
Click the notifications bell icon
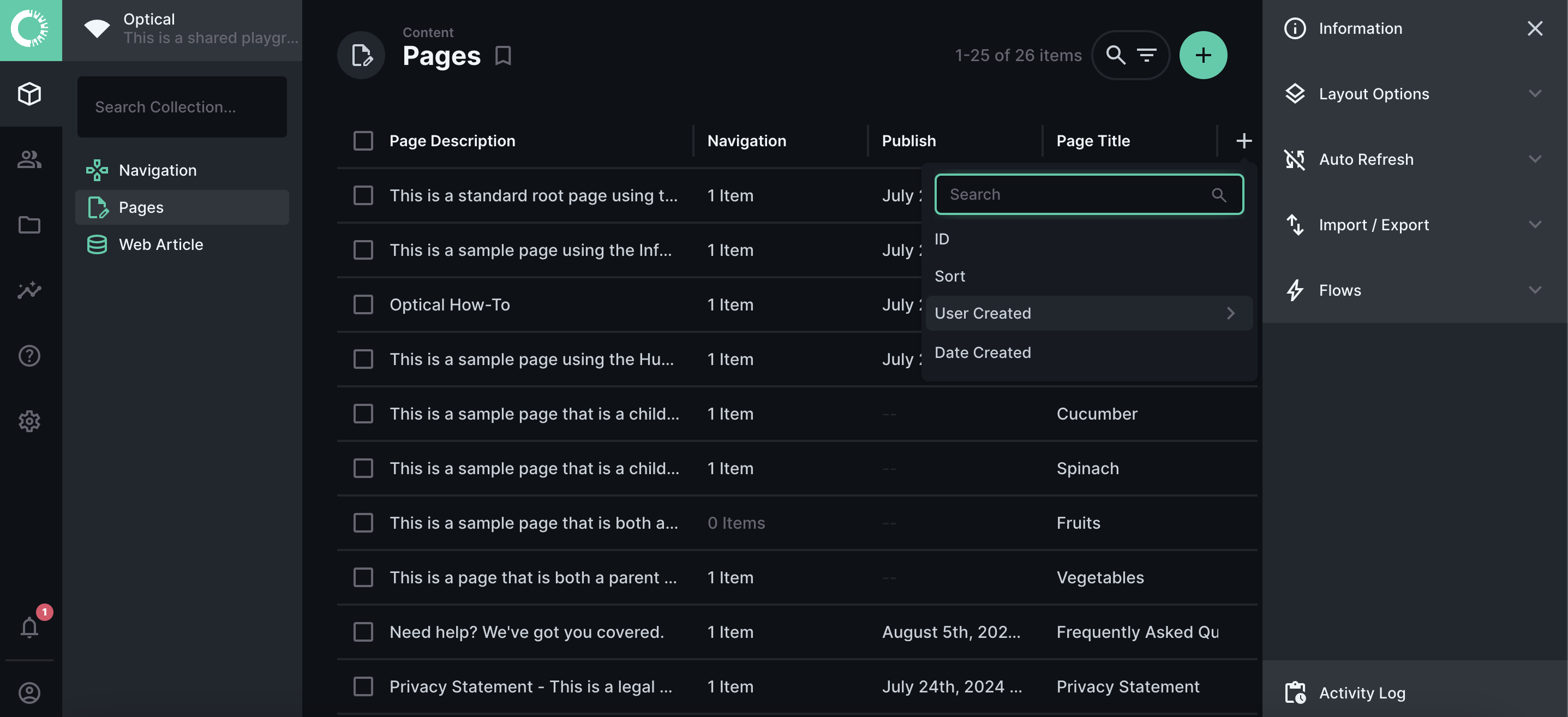pyautogui.click(x=29, y=627)
